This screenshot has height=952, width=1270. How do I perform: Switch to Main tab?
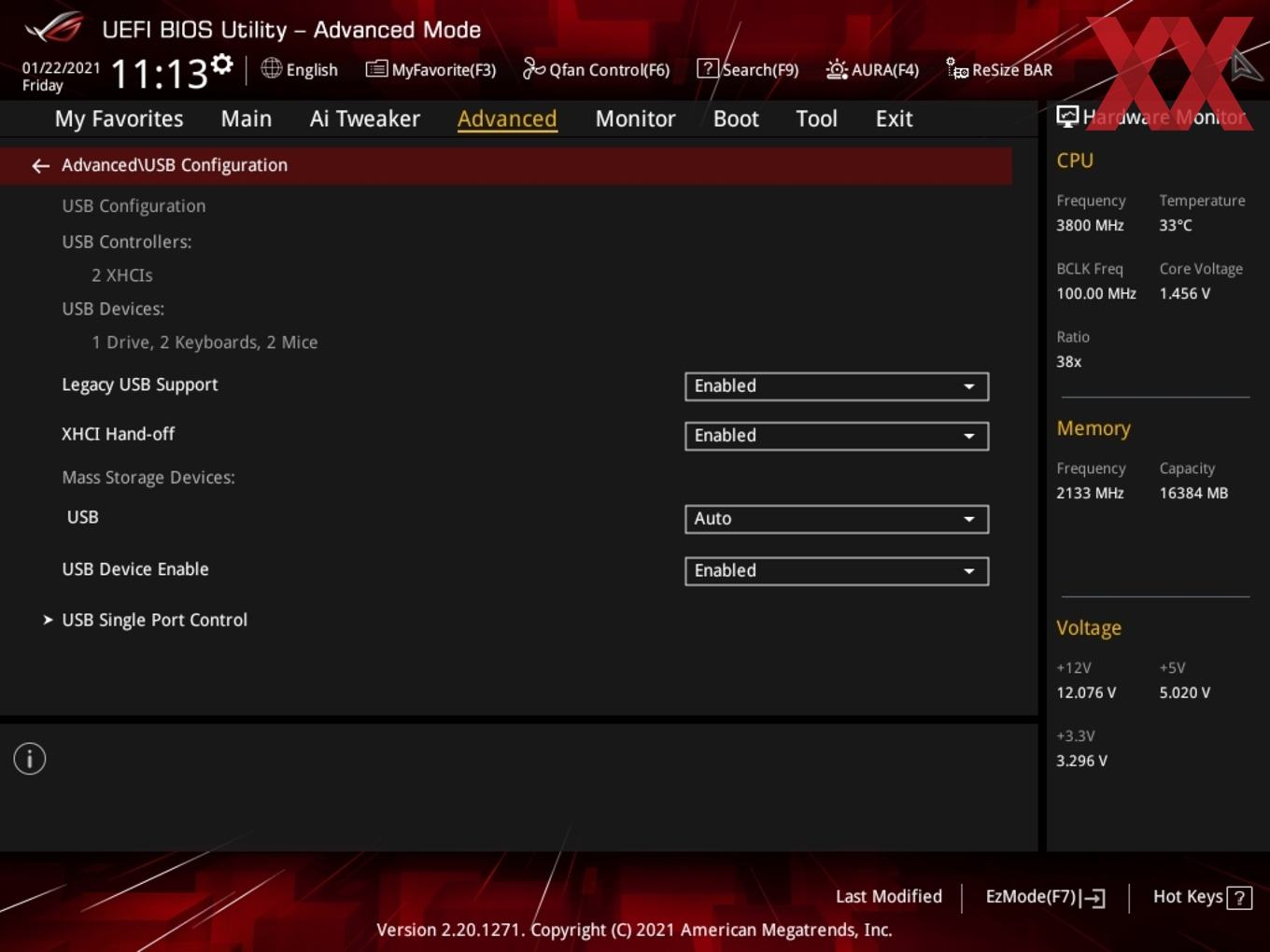(247, 119)
